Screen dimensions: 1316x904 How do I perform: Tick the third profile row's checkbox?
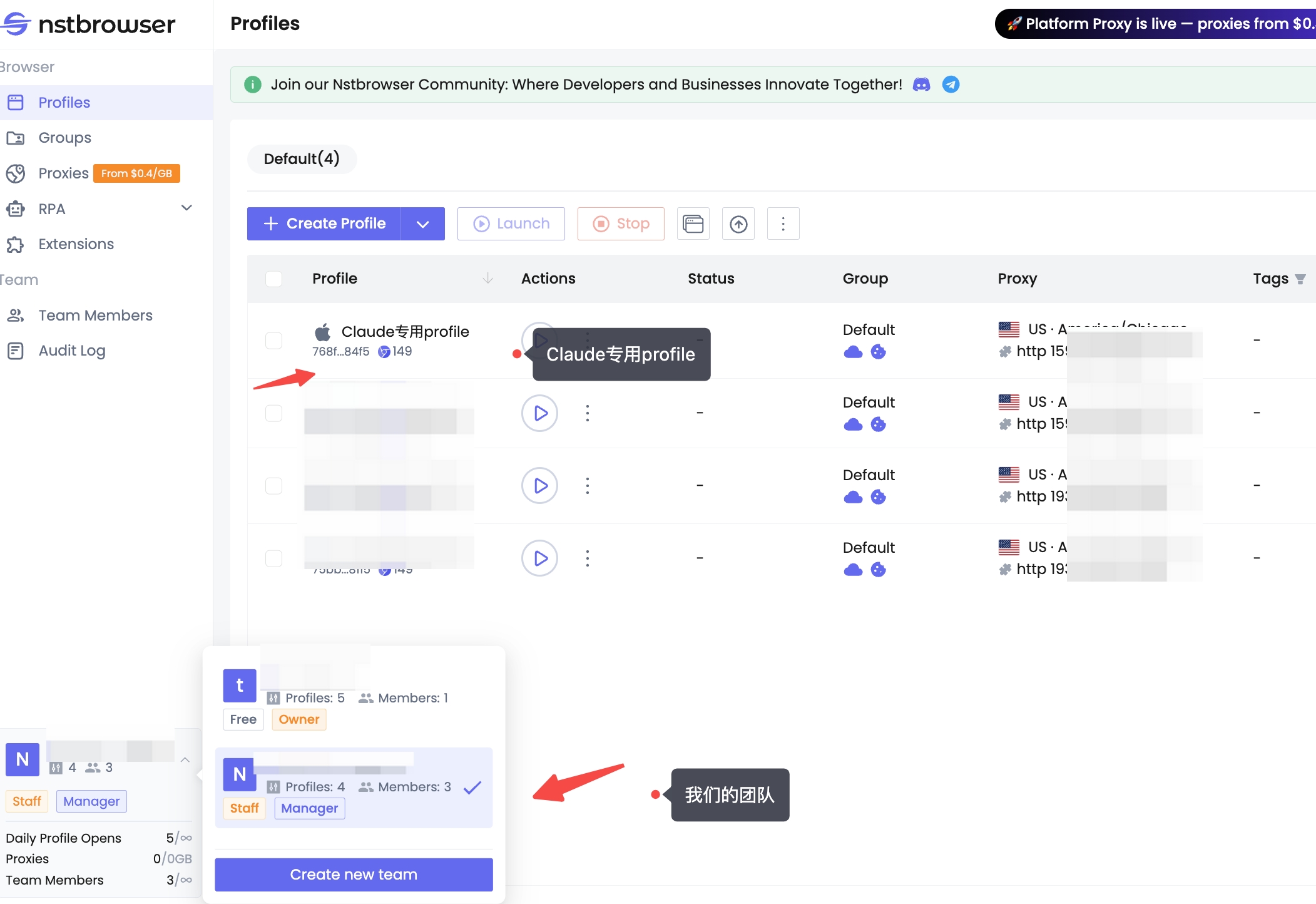273,486
